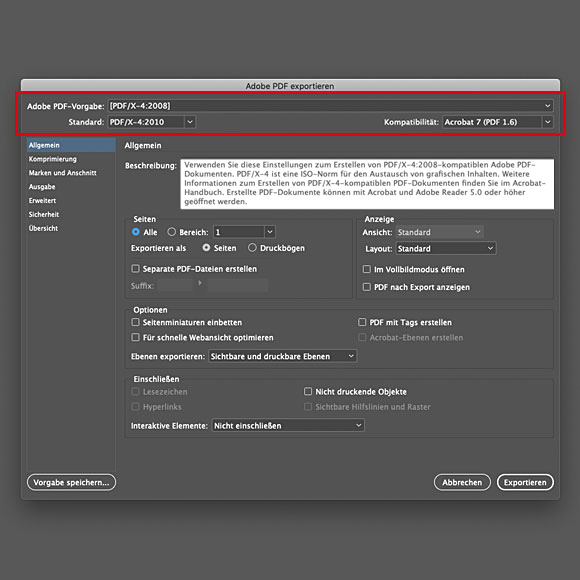Select the Bereich radio button
The height and width of the screenshot is (580, 580).
[171, 232]
